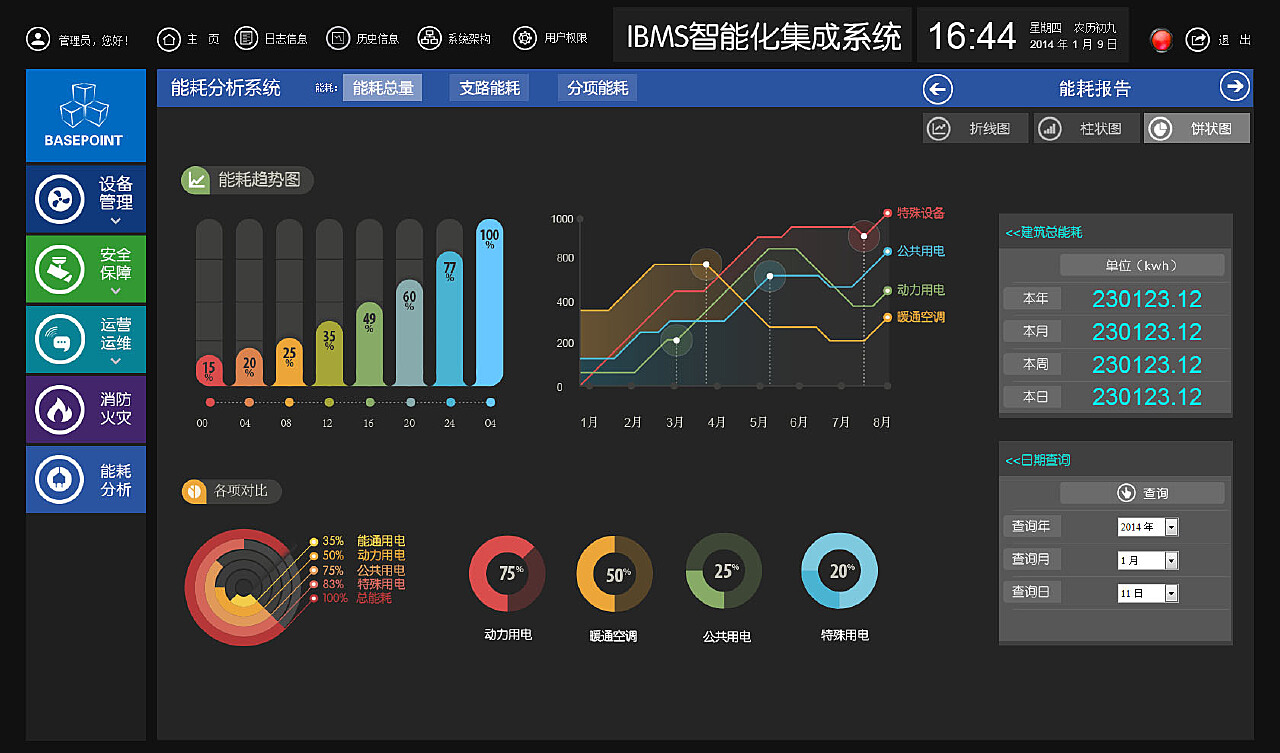
Task: Click the 100% 总能耗 legend entry
Action: pyautogui.click(x=351, y=598)
